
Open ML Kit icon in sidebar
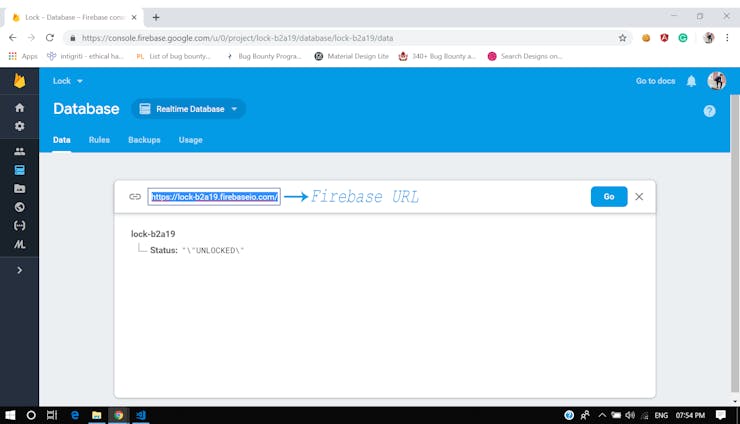point(19,244)
